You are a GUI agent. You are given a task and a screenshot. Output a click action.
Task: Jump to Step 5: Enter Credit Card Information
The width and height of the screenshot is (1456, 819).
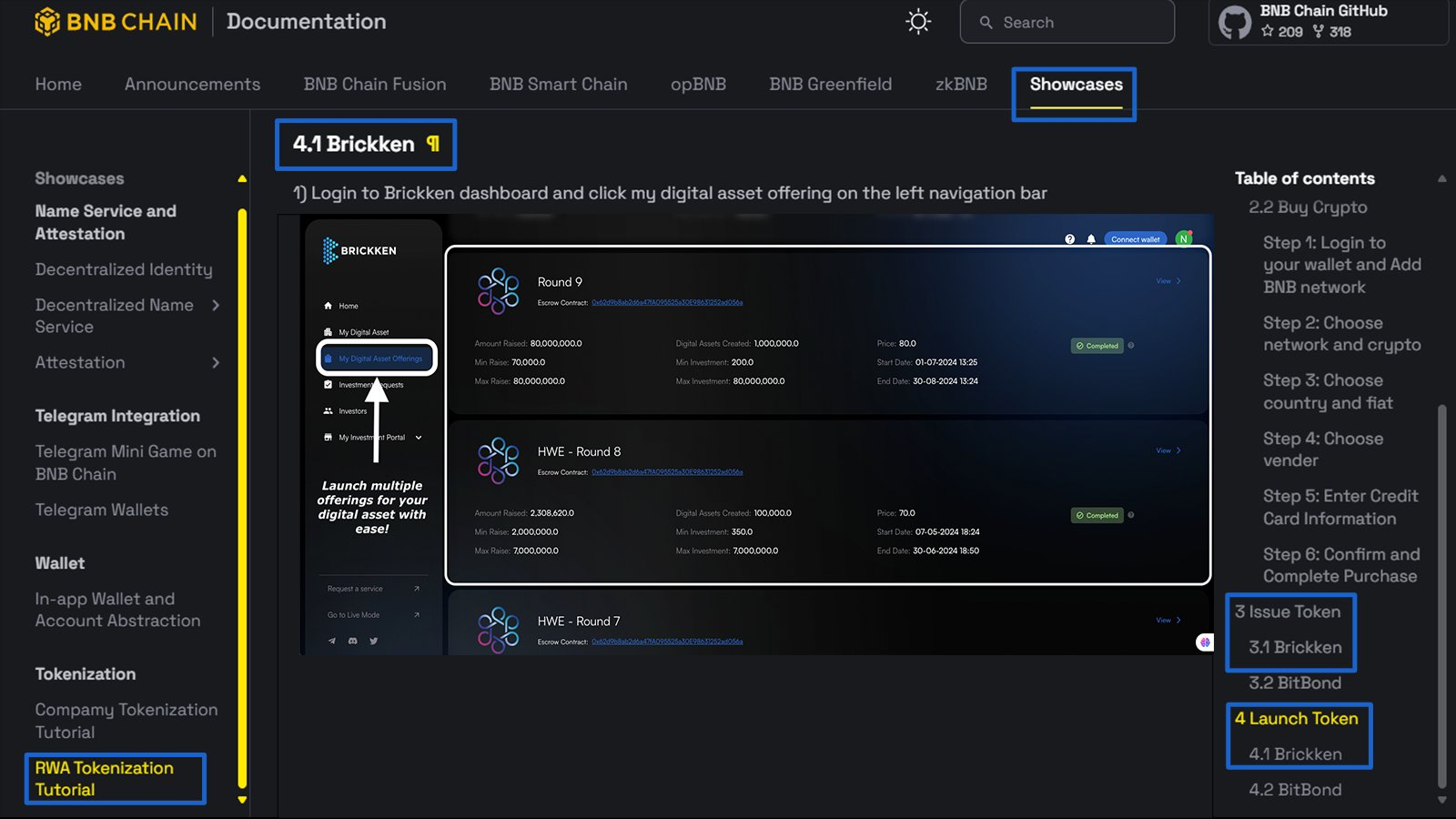pos(1340,507)
